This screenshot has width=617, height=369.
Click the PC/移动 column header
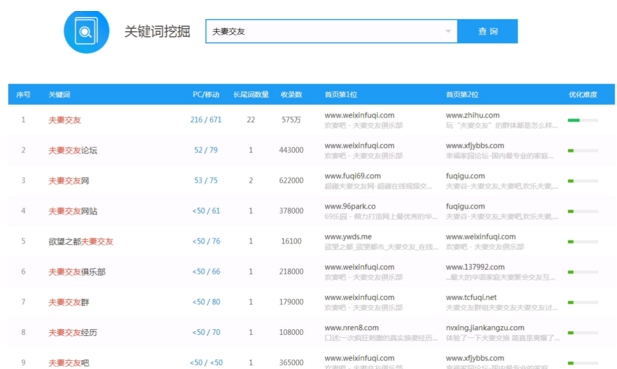(206, 94)
